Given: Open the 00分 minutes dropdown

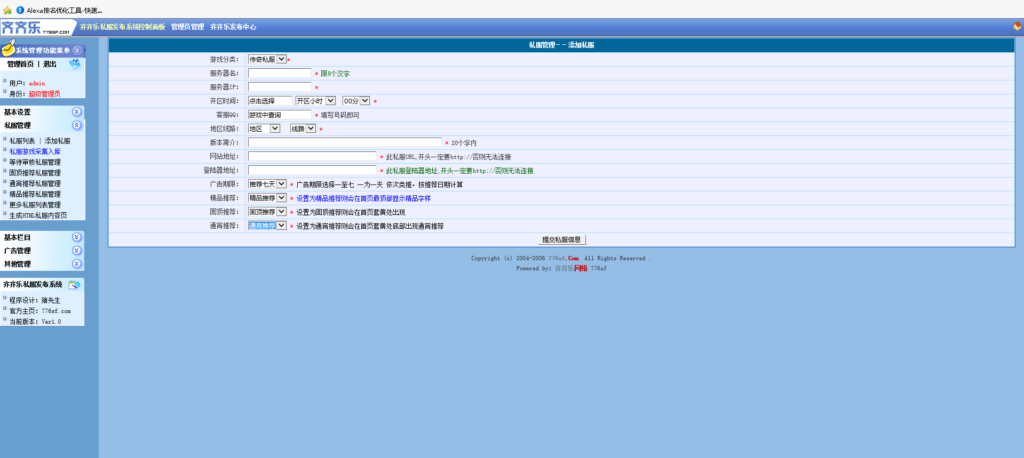Looking at the screenshot, I should pos(356,101).
